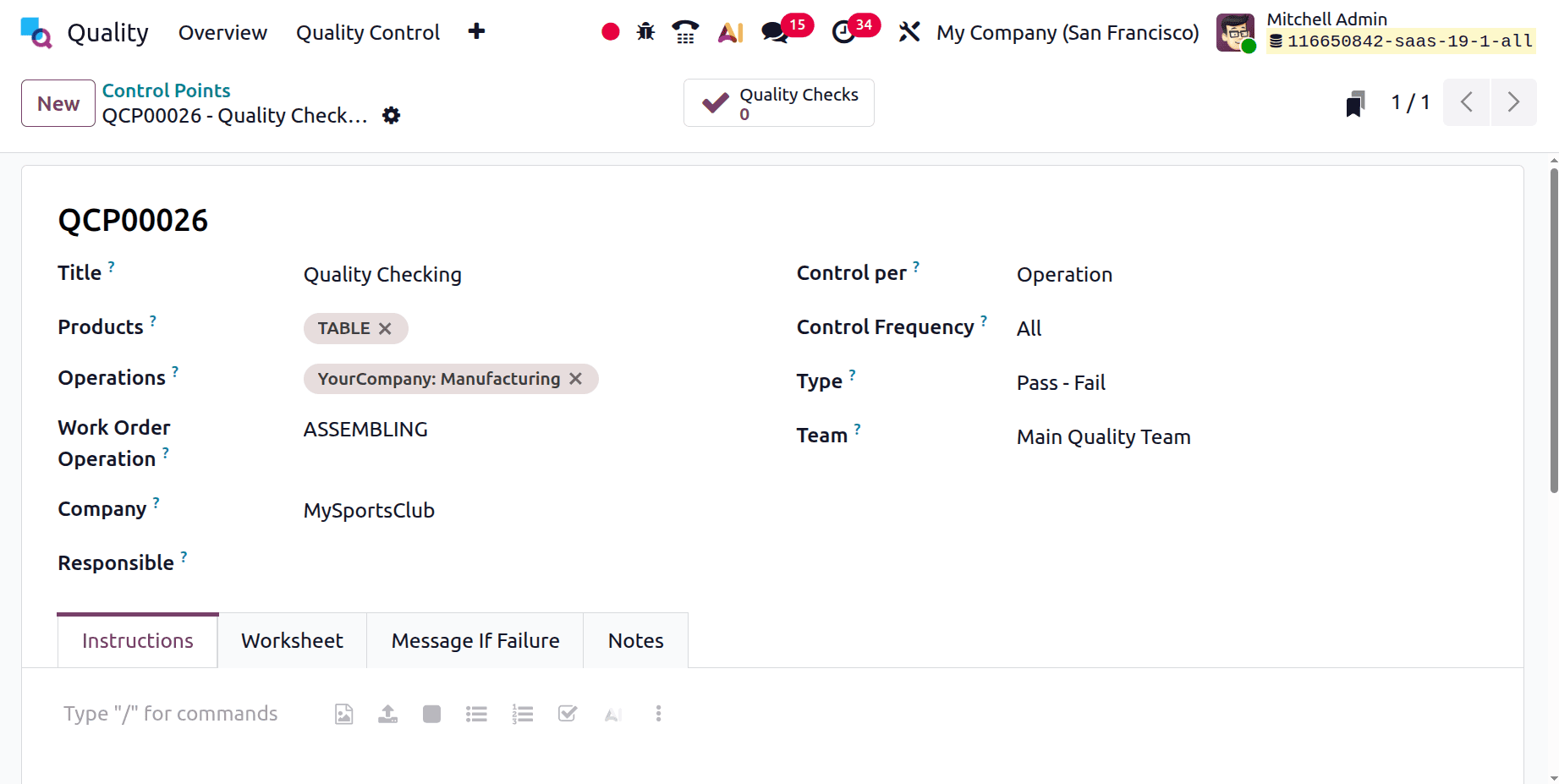Click upload file icon in editor toolbar
Image resolution: width=1559 pixels, height=784 pixels.
387,714
